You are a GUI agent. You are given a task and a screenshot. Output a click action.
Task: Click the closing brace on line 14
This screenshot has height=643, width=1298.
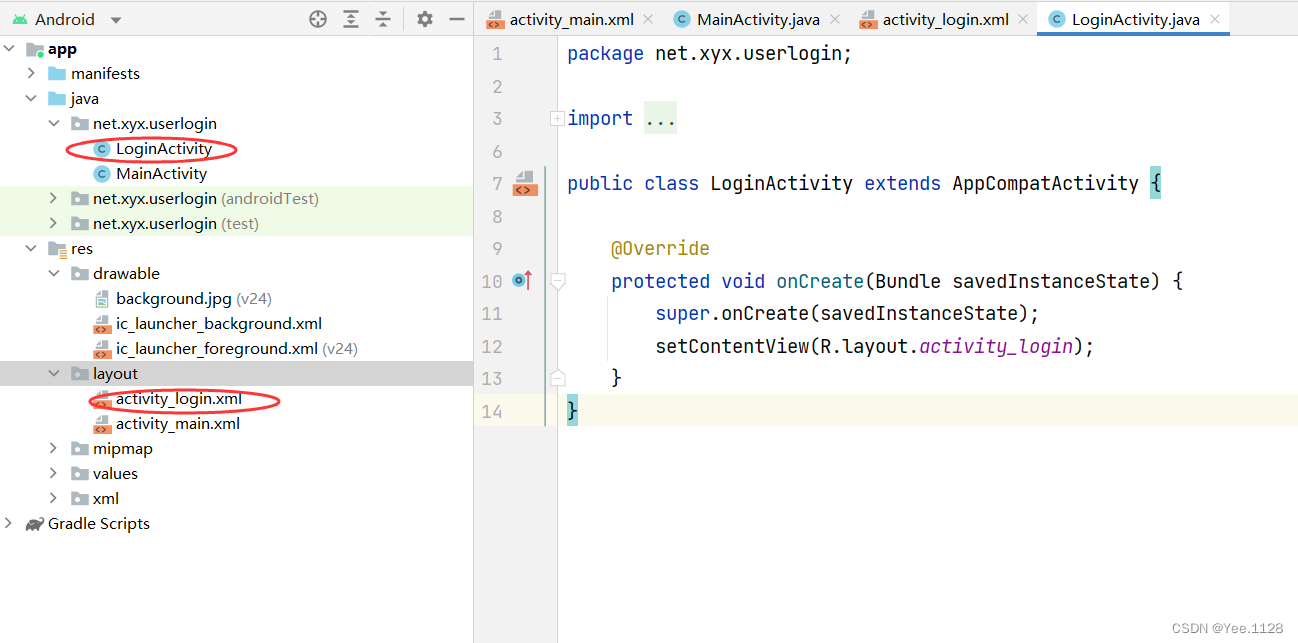572,411
